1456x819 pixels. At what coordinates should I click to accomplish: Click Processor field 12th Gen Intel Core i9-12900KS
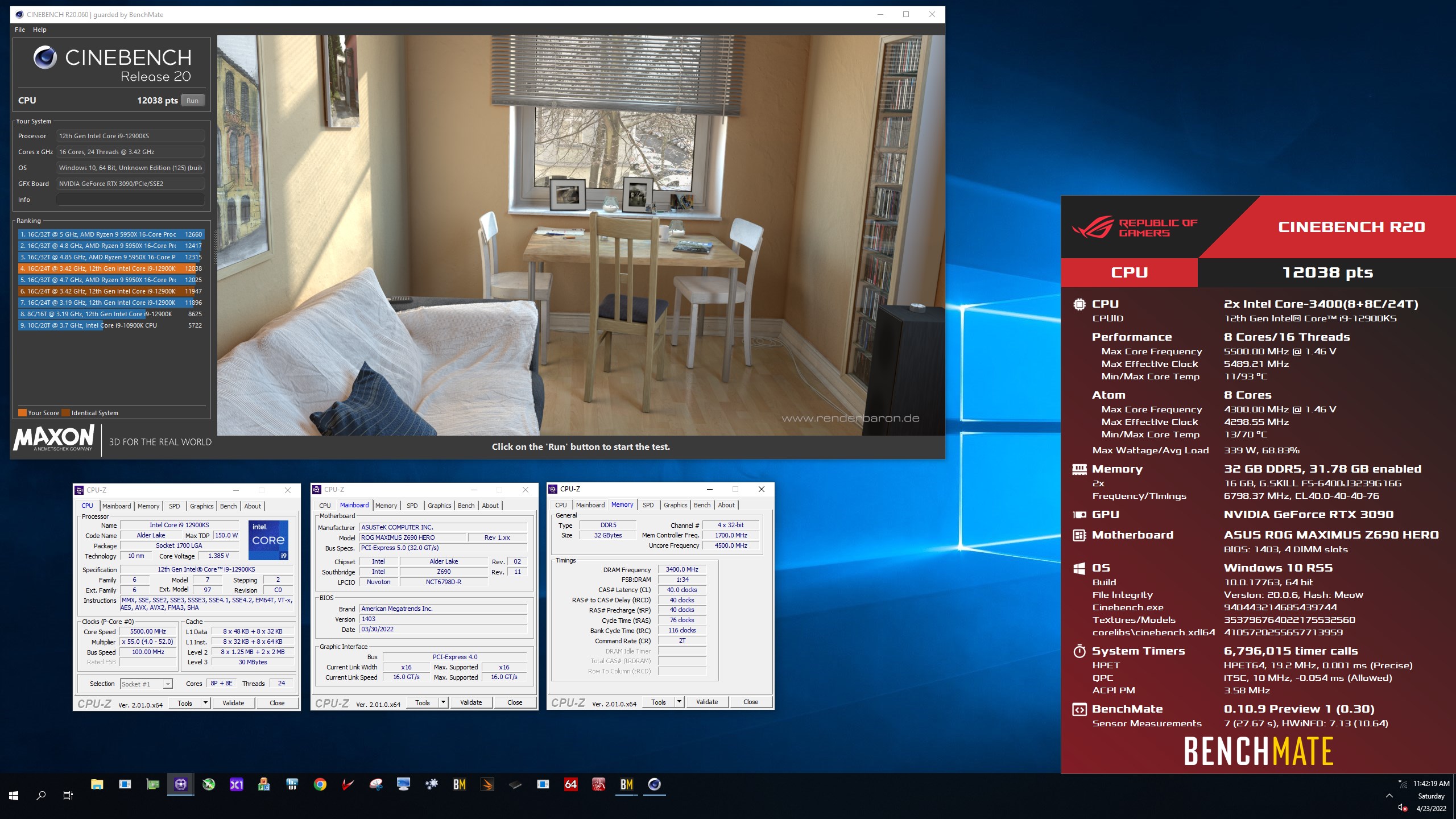(x=130, y=136)
